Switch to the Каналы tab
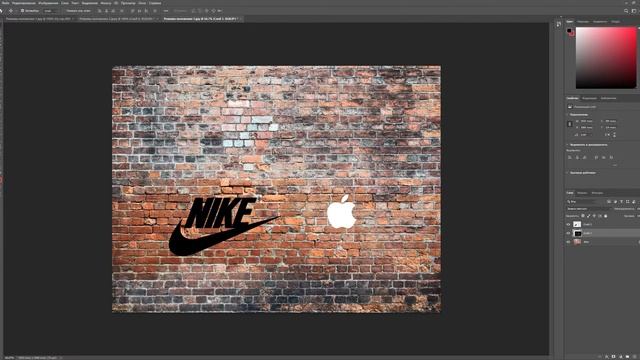This screenshot has width=640, height=360. 582,193
